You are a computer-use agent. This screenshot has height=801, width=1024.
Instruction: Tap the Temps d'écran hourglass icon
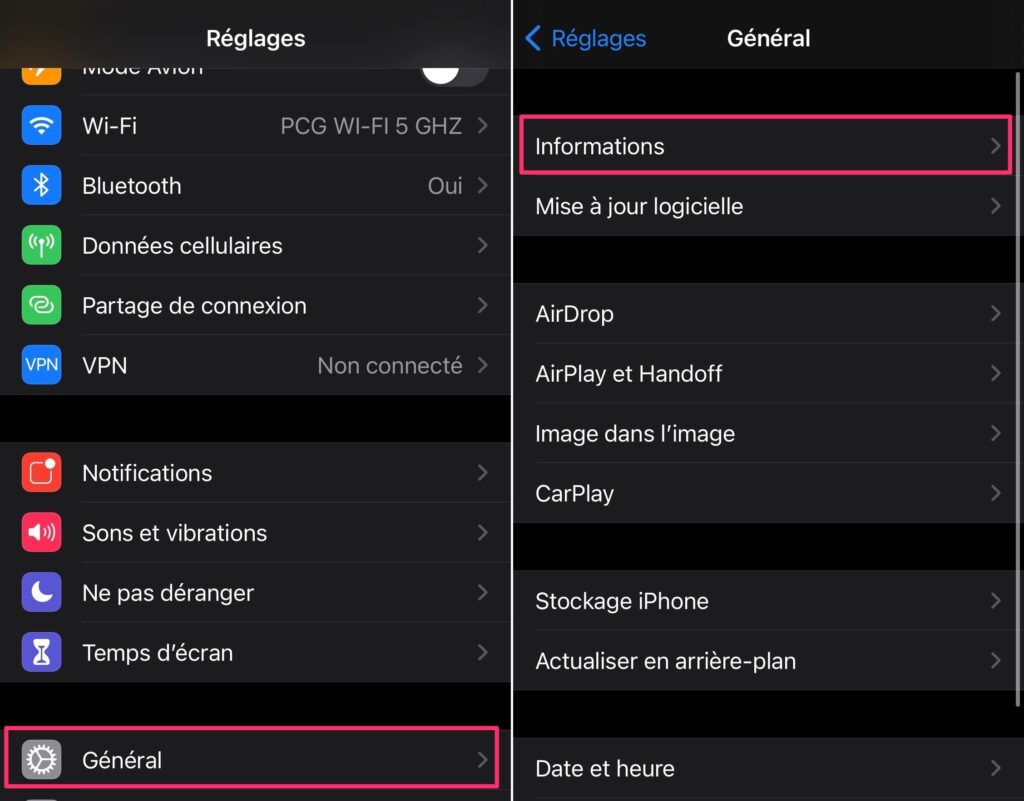click(41, 653)
